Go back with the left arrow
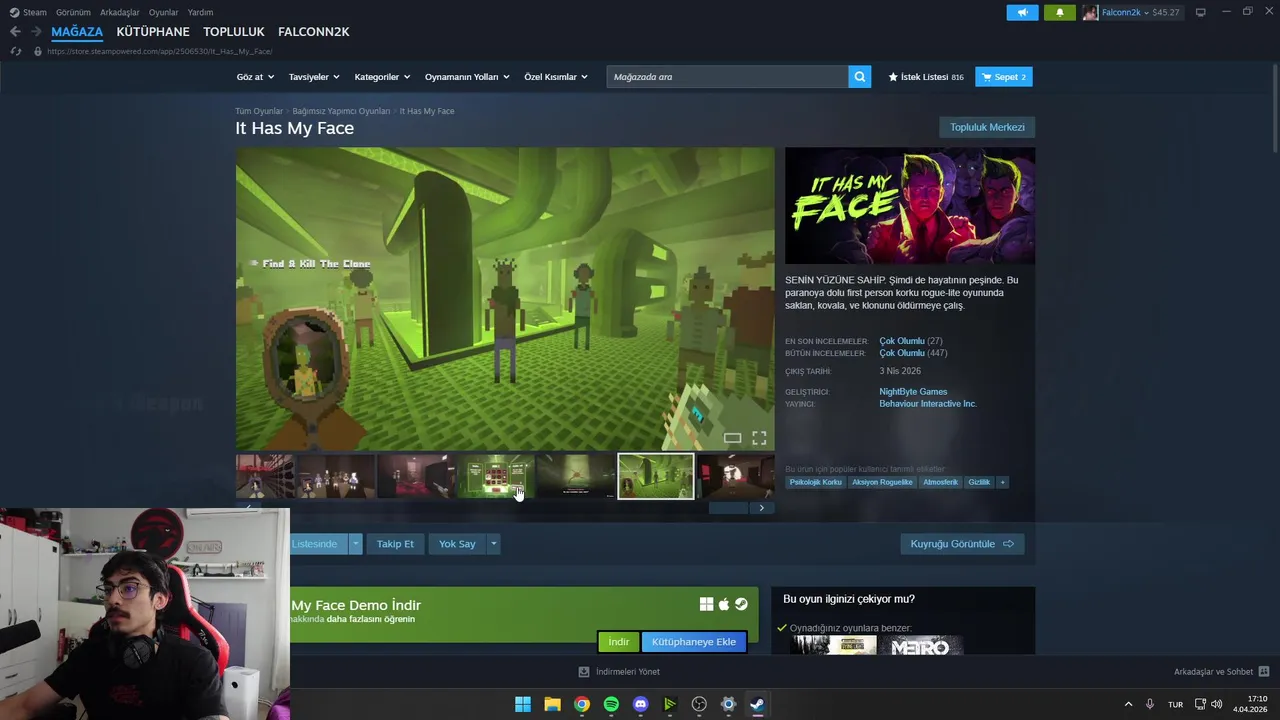Screen dimensions: 1280x720 coord(15,32)
